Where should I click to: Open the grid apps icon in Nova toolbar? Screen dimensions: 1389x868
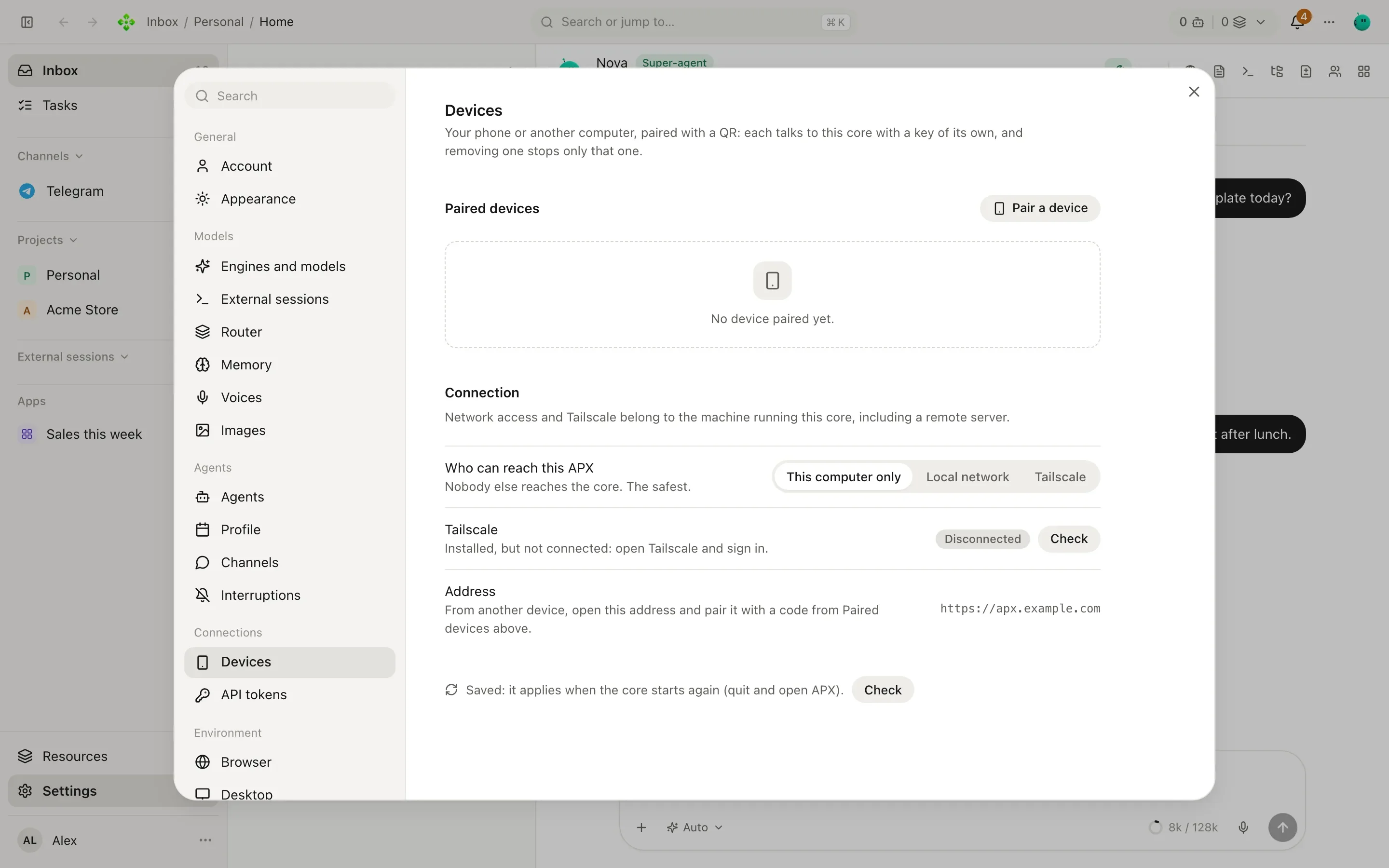(x=1364, y=71)
